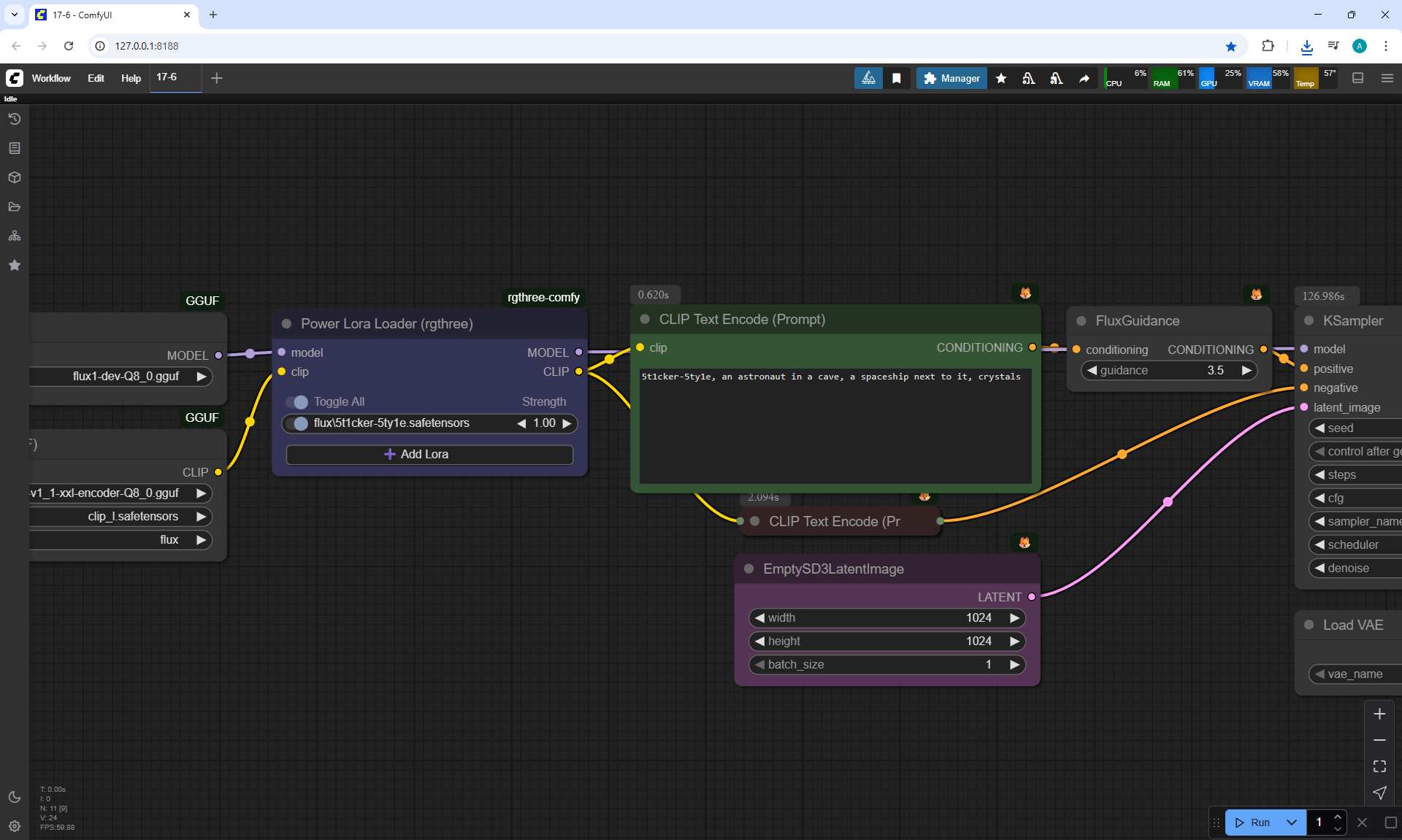1402x840 pixels.
Task: Open the Manager button
Action: point(951,78)
